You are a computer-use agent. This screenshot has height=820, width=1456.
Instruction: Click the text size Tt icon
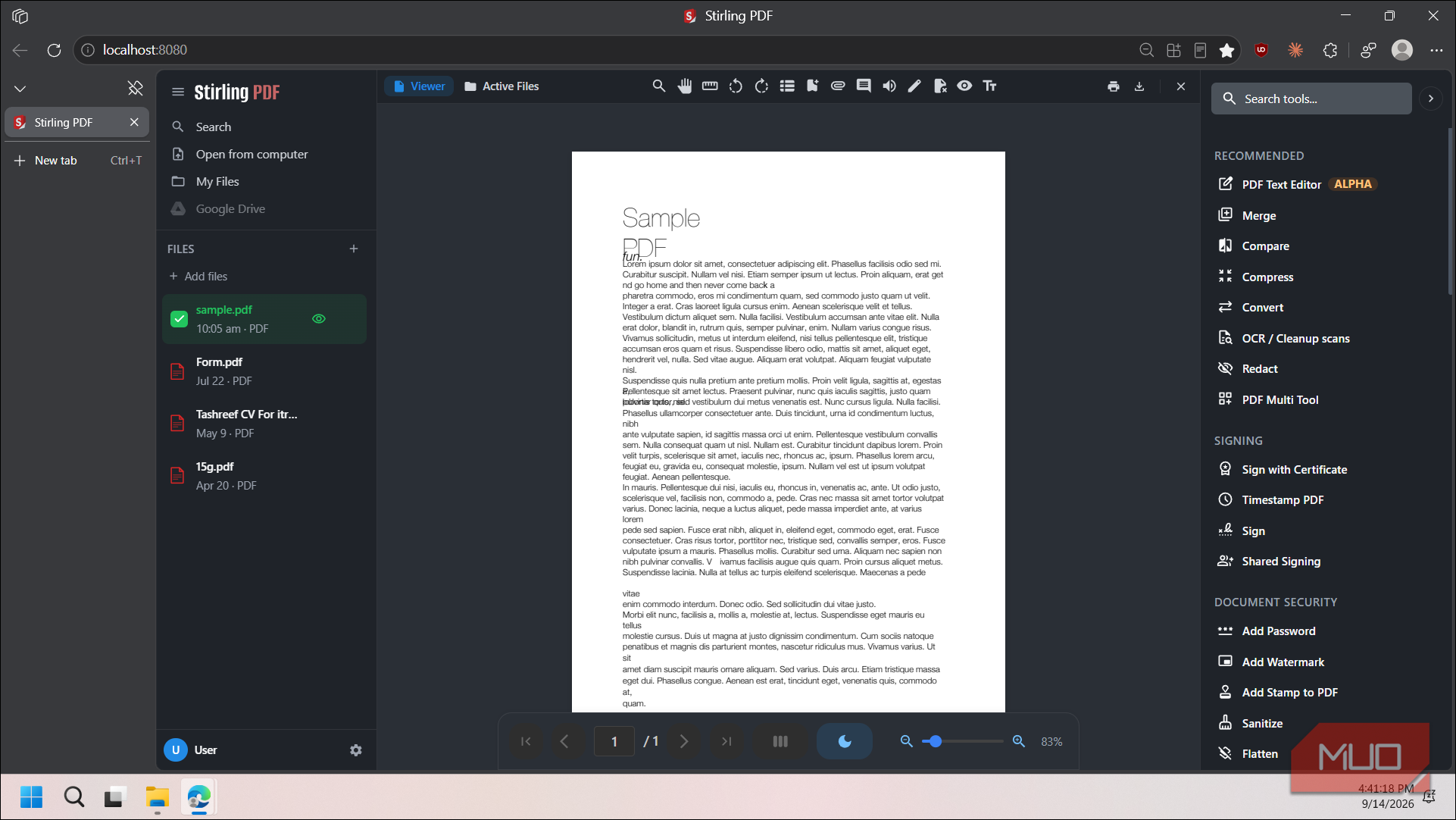[x=990, y=86]
